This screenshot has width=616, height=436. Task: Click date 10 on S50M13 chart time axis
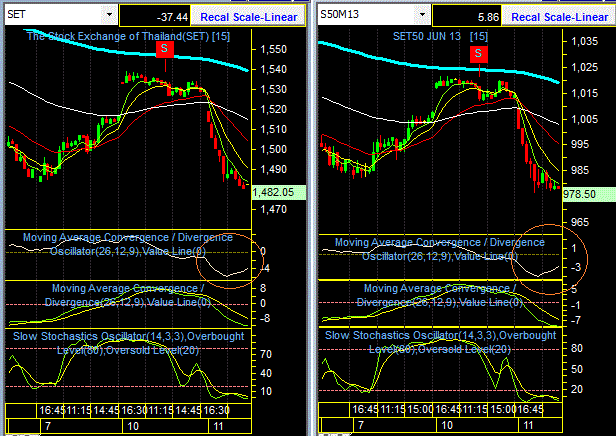tap(447, 425)
